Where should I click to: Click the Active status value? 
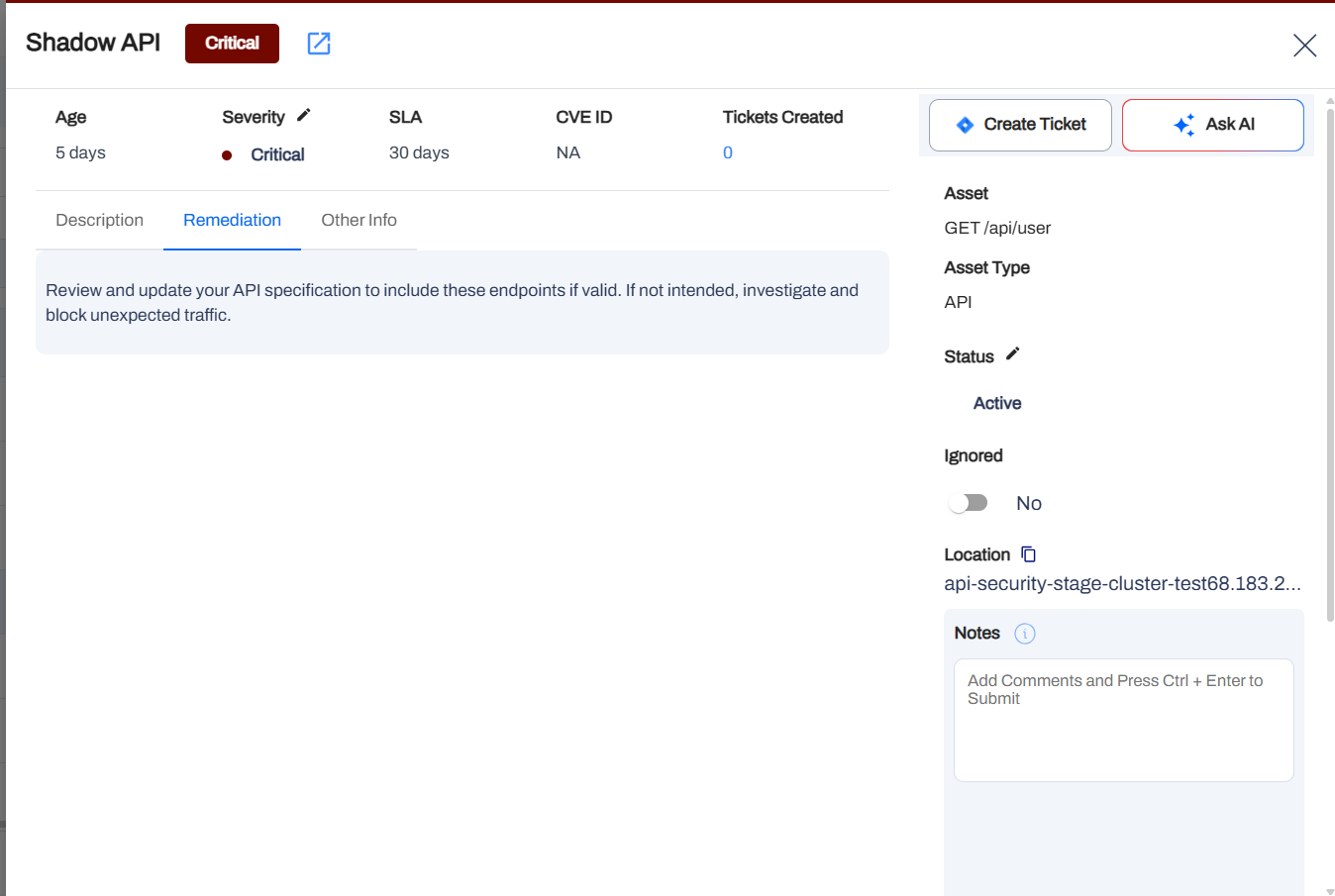pyautogui.click(x=997, y=403)
